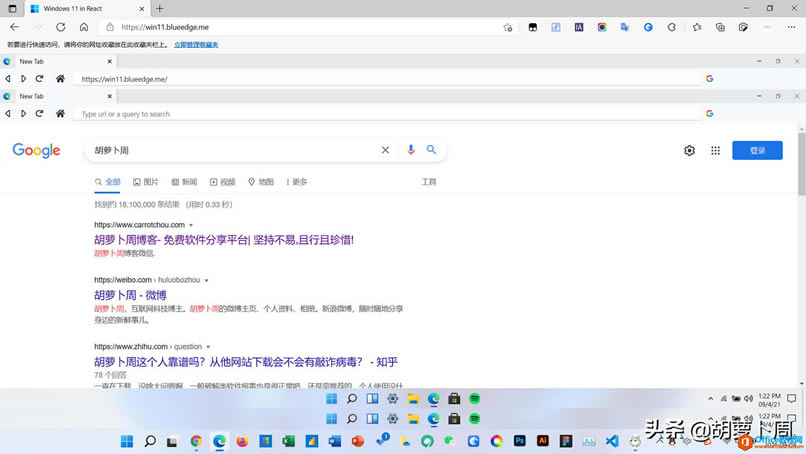Open the tab actions menu at top-left
The width and height of the screenshot is (806, 454).
click(x=12, y=9)
